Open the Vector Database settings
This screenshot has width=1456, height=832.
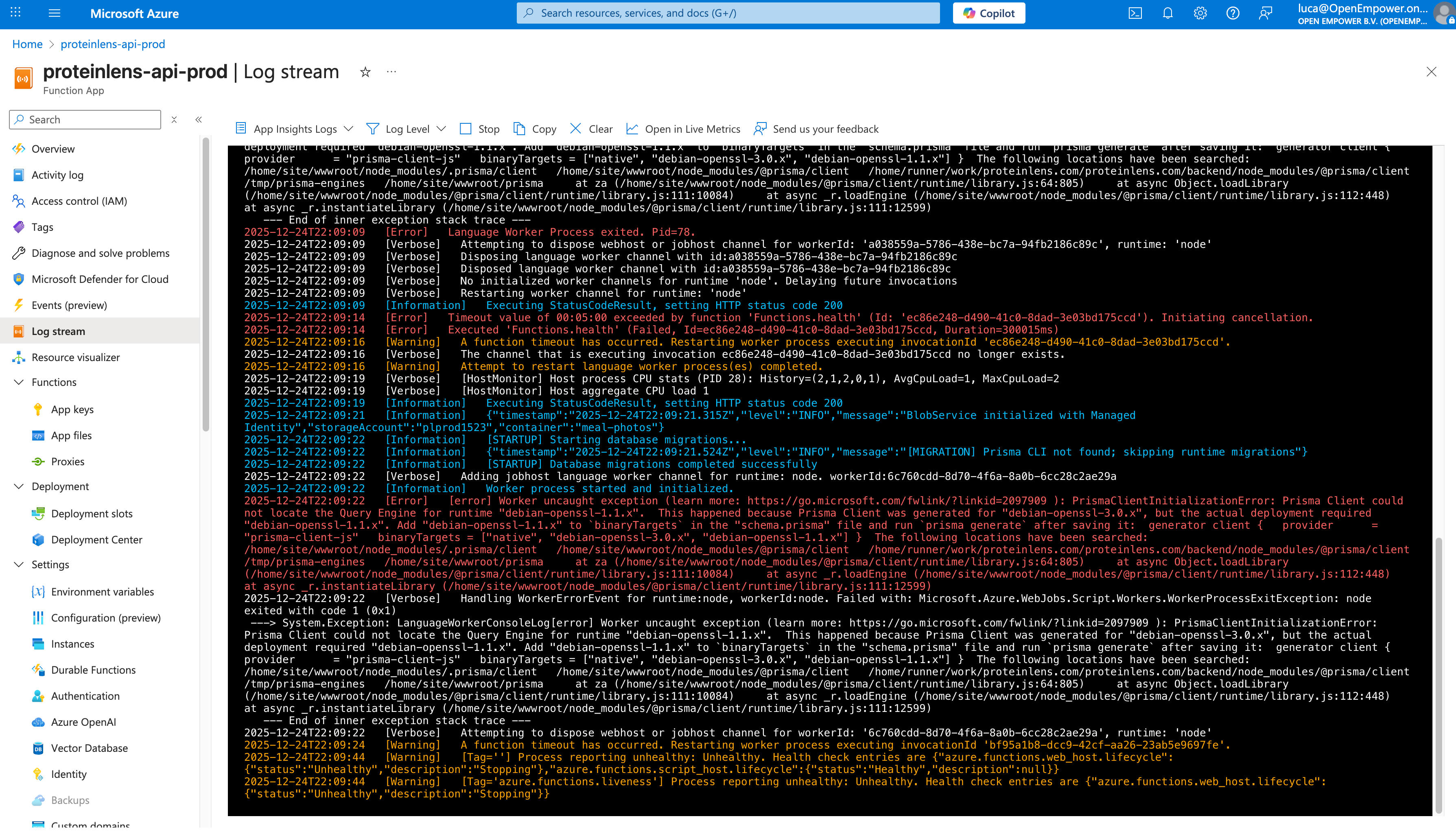[89, 748]
